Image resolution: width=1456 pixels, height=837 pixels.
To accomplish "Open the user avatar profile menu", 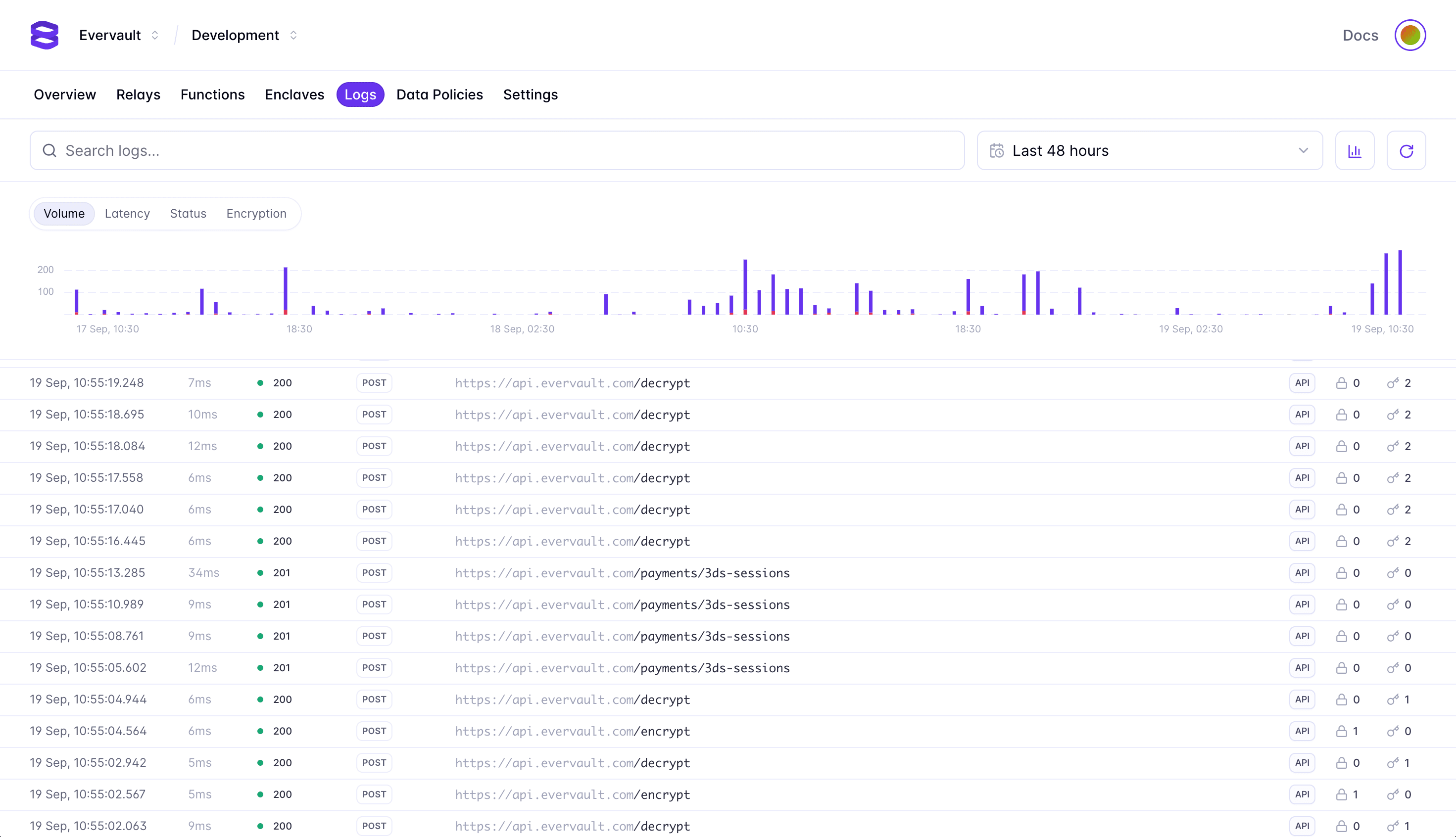I will (1409, 35).
